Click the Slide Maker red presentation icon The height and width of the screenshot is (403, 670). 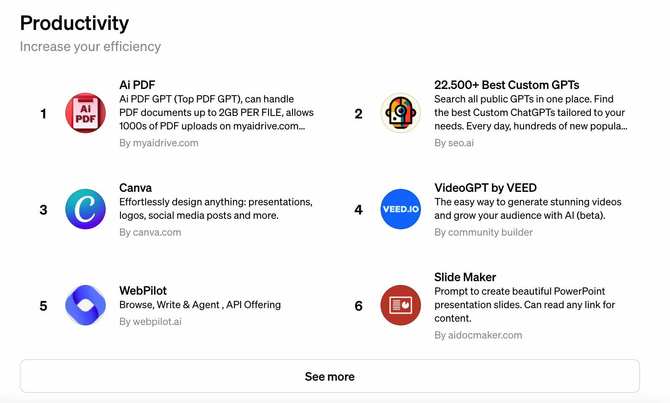(x=400, y=305)
